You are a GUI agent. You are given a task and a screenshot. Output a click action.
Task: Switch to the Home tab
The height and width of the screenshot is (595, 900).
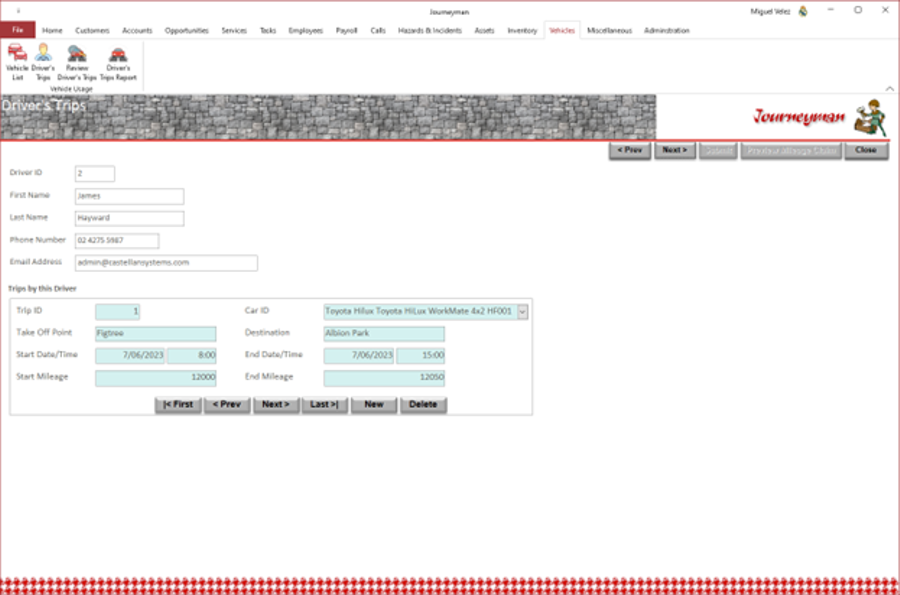[52, 30]
